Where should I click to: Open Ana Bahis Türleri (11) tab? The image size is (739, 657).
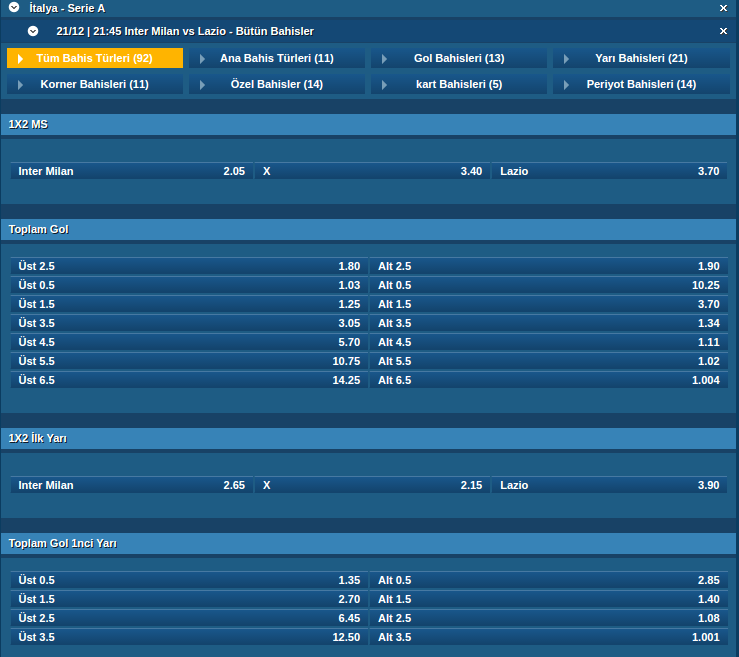[x=277, y=58]
